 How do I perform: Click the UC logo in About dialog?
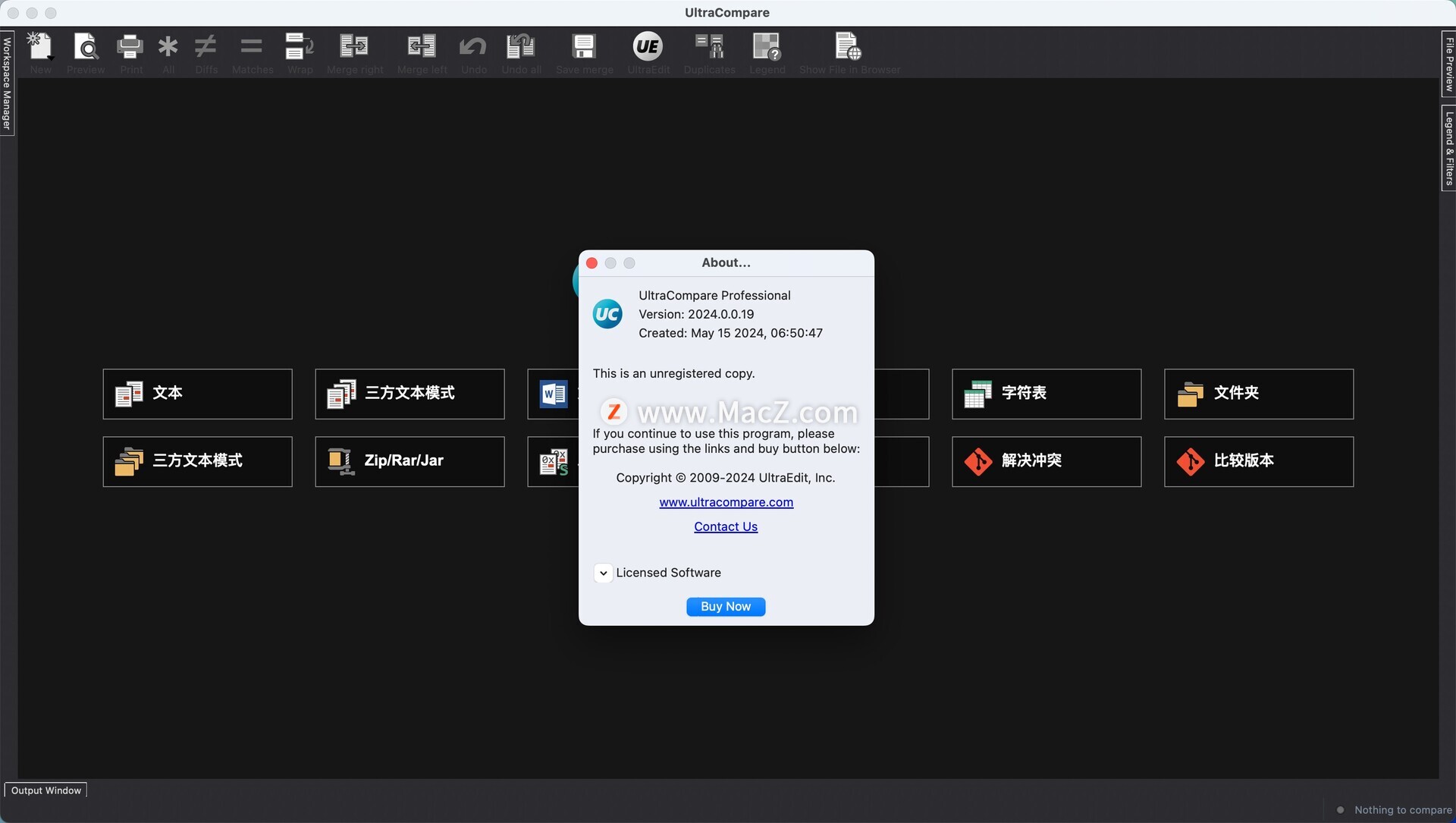607,314
